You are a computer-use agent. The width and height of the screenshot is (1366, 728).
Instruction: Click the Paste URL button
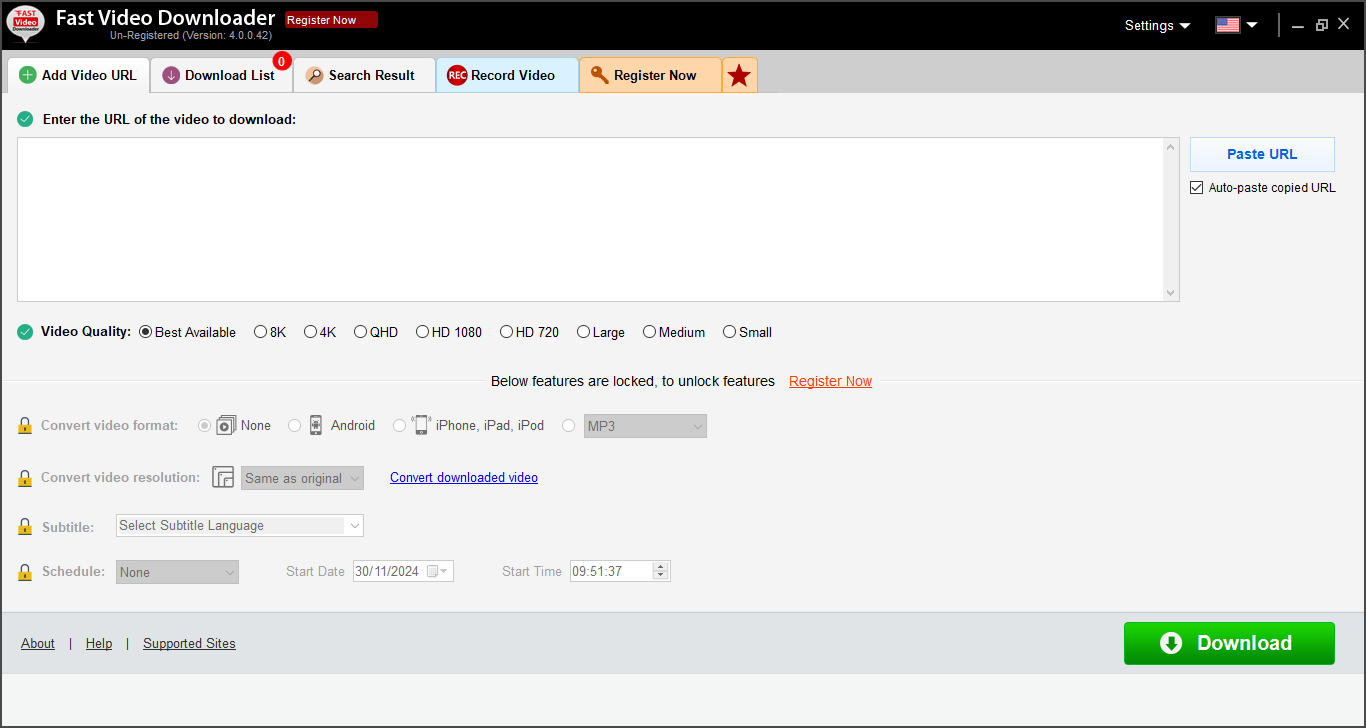1262,154
